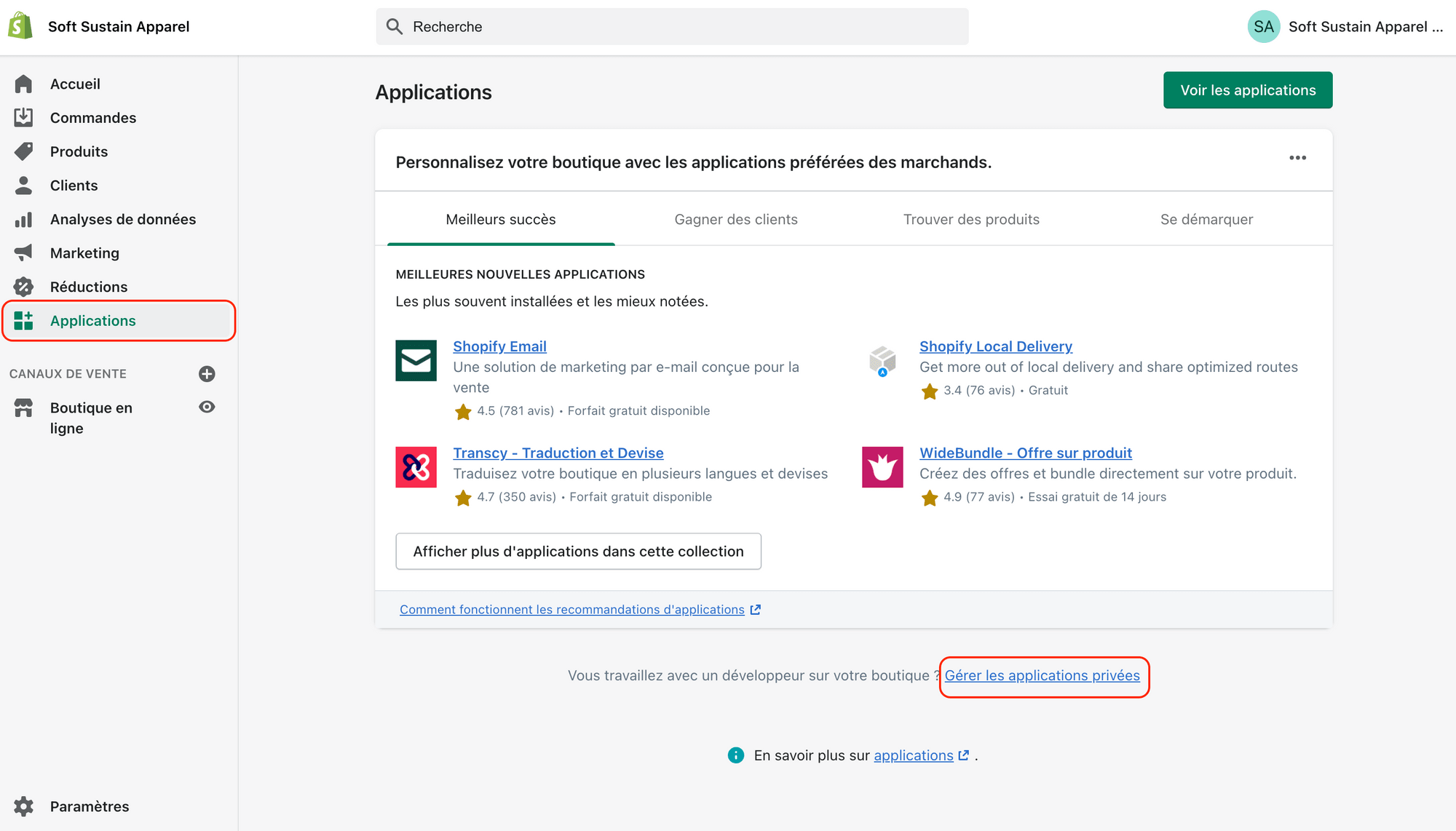
Task: Click the Applications page title
Action: tap(433, 92)
